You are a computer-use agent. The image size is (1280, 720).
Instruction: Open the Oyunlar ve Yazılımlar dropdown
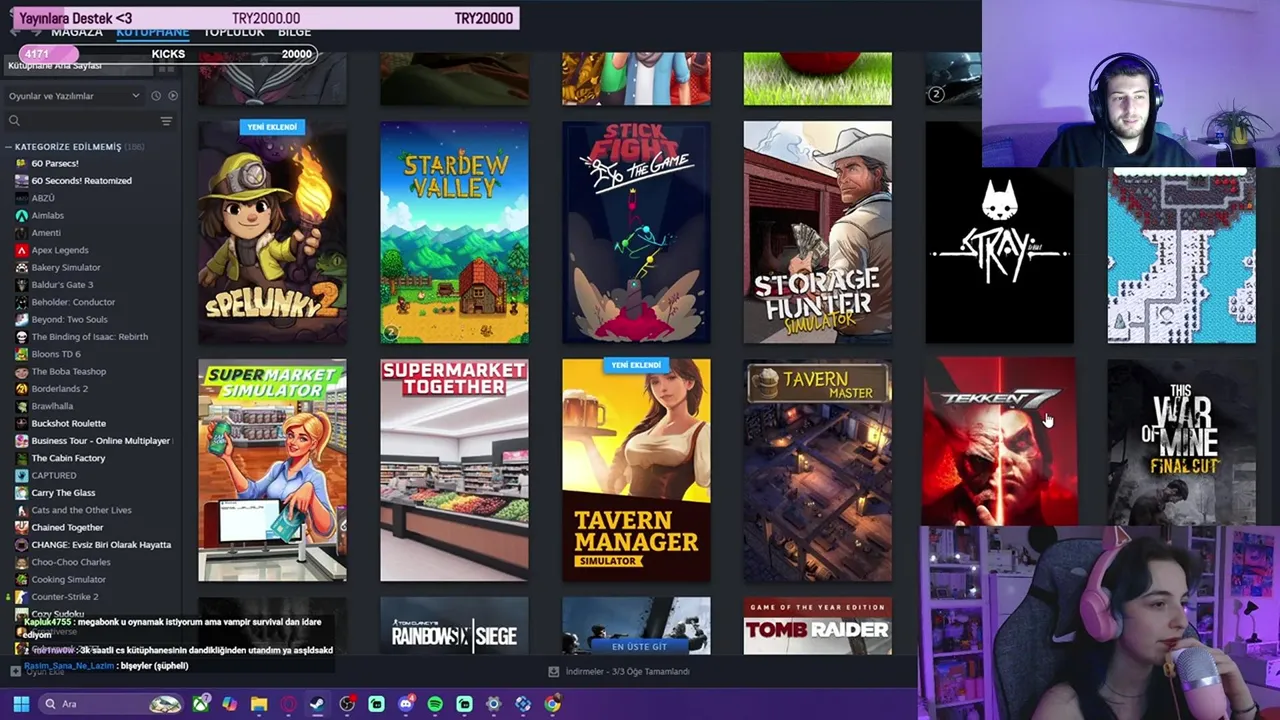coord(74,96)
